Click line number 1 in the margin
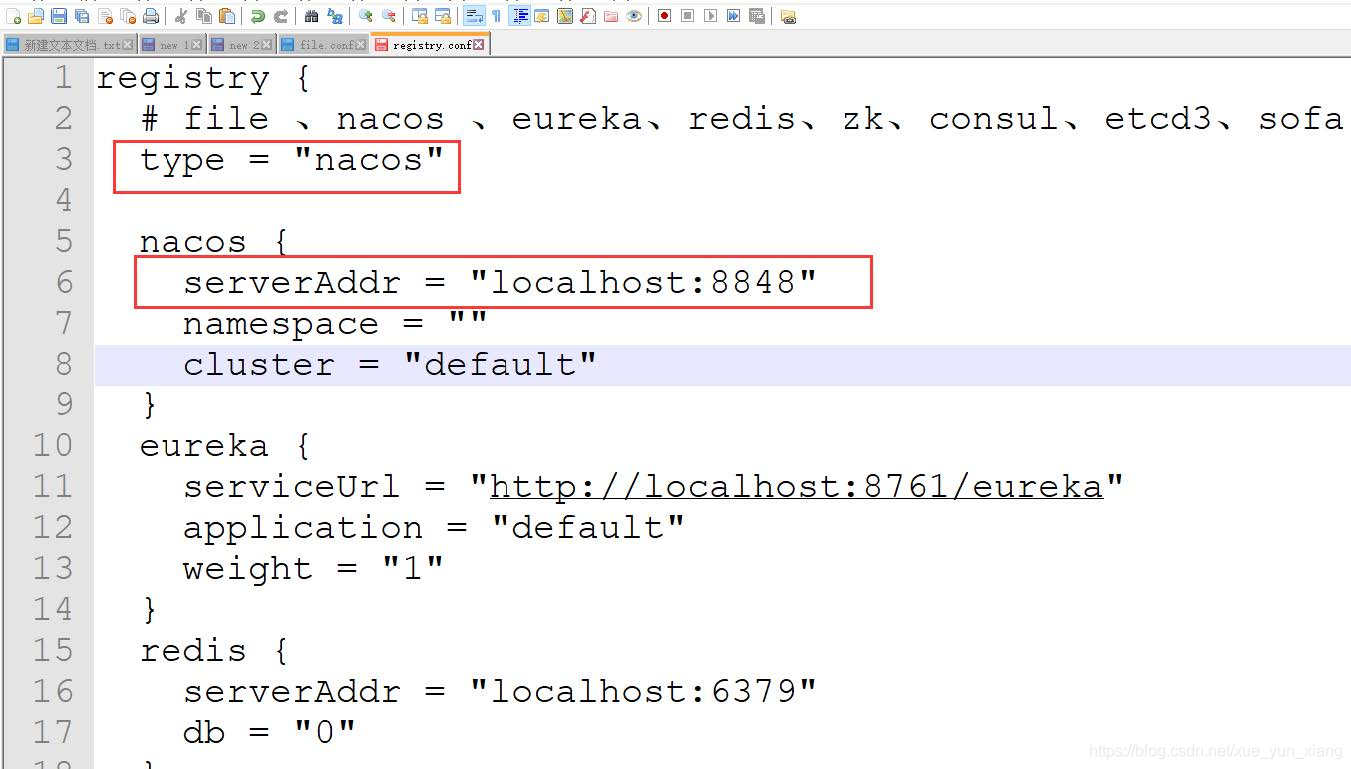This screenshot has width=1351, height=769. [64, 78]
